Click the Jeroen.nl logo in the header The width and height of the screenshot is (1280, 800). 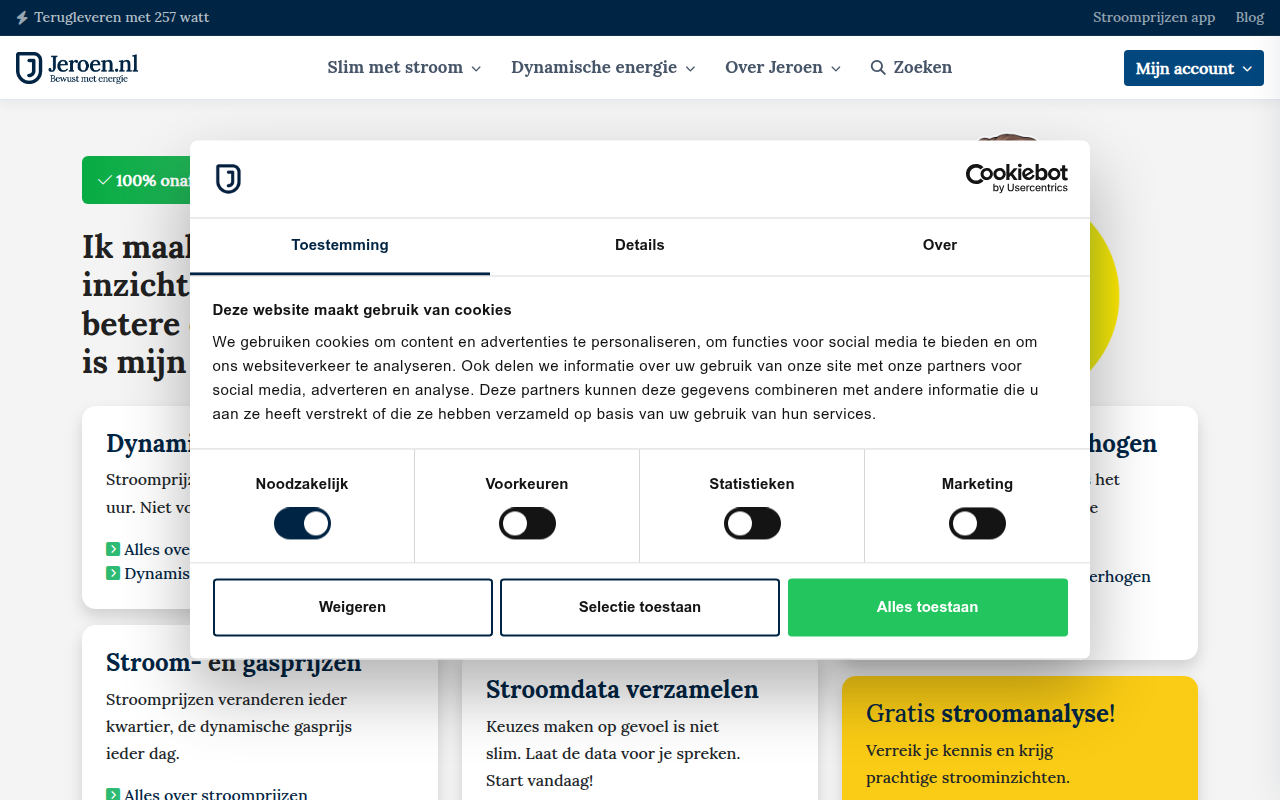77,68
